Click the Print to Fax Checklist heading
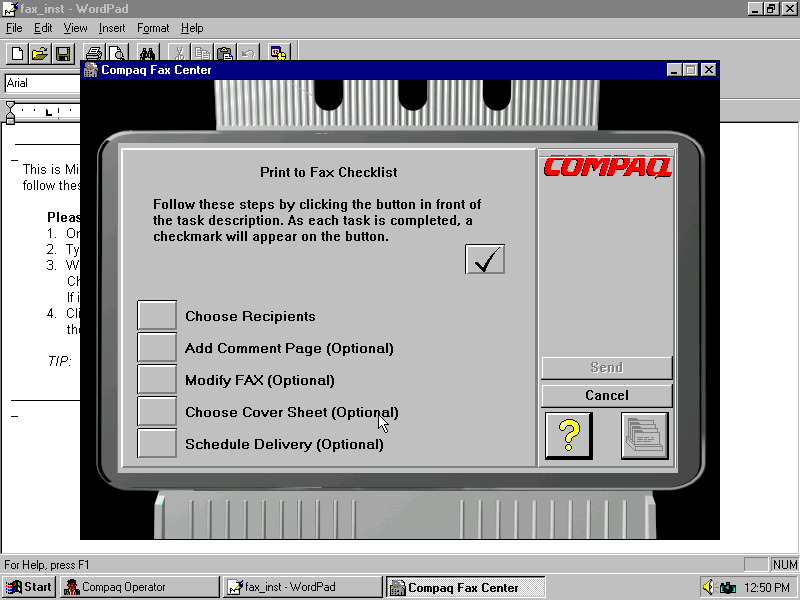The height and width of the screenshot is (600, 800). pyautogui.click(x=329, y=172)
